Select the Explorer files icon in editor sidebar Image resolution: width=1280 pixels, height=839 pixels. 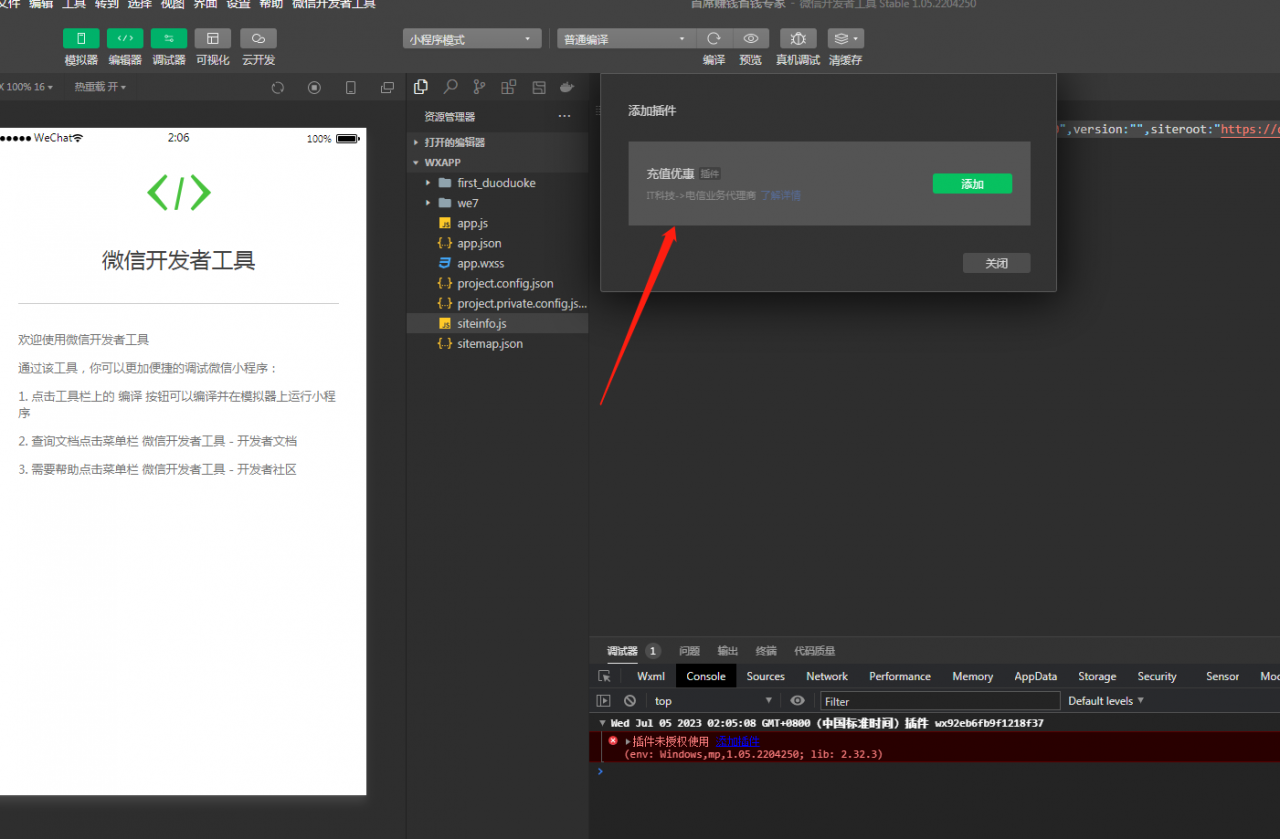click(421, 87)
